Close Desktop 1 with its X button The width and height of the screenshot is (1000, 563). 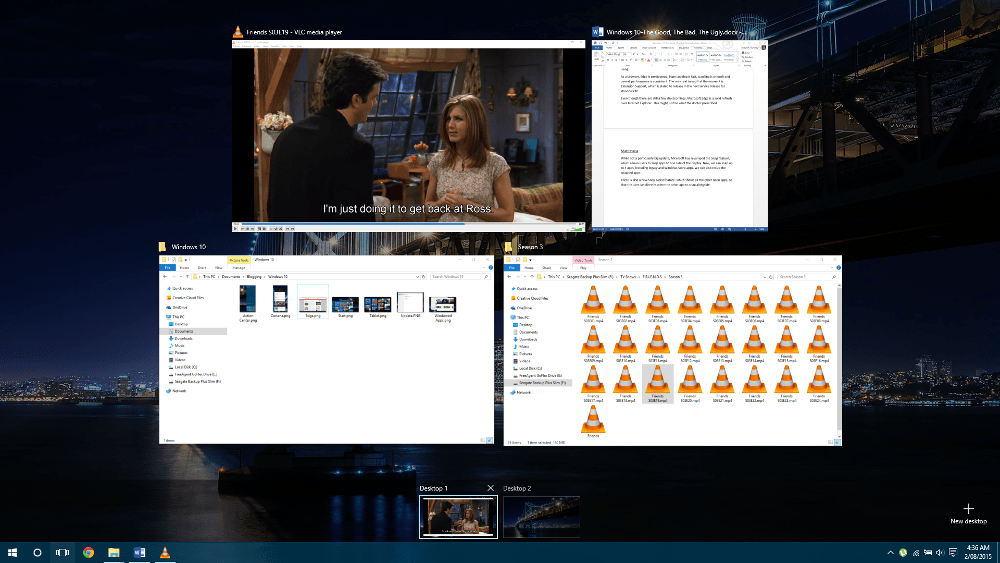tap(490, 488)
